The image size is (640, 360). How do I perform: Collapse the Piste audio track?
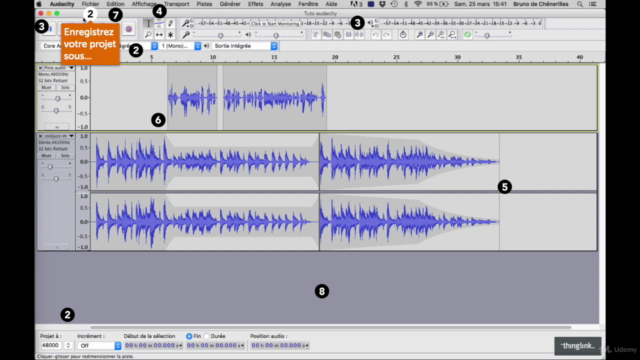[x=57, y=127]
